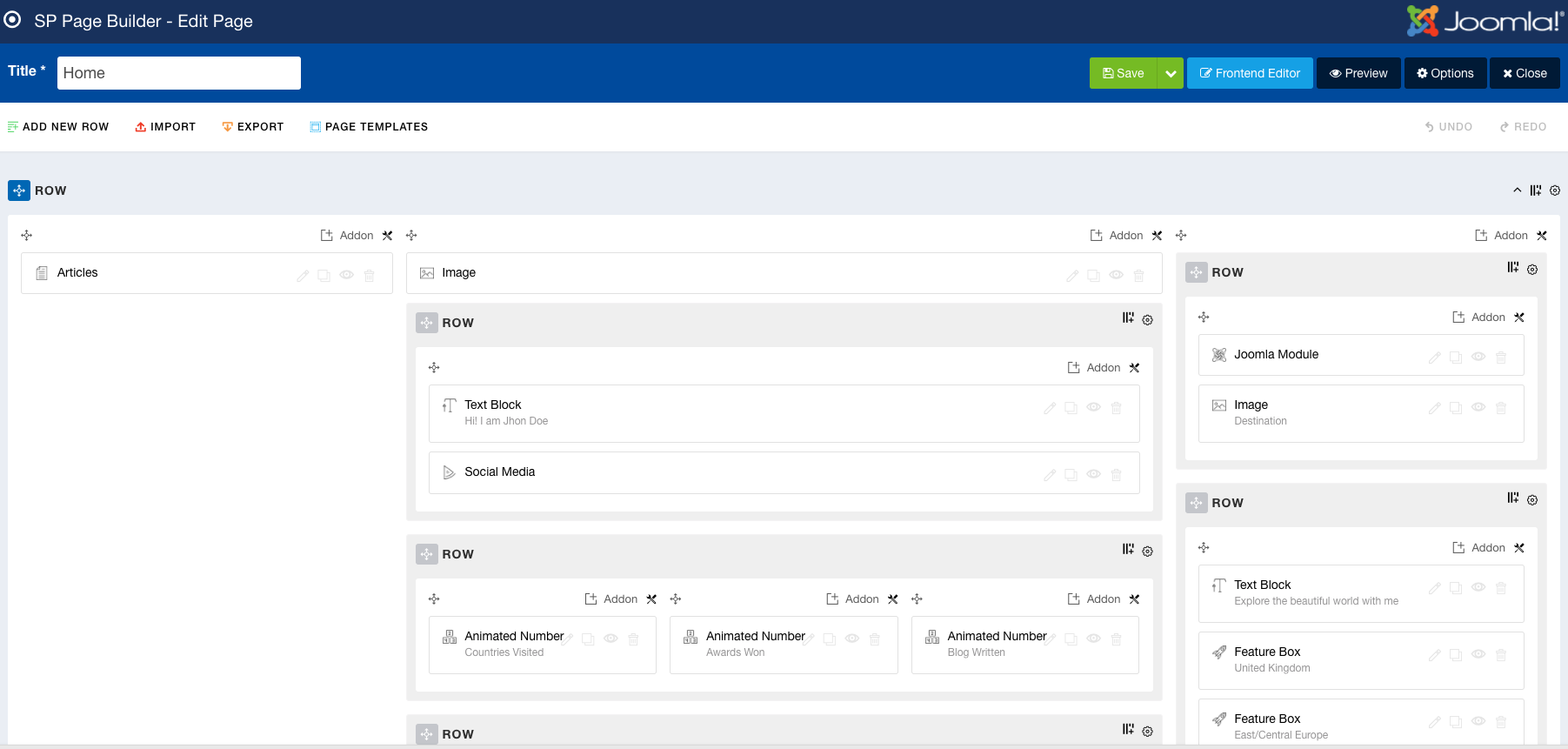Delete the Joomla Module addon

pyautogui.click(x=1501, y=358)
